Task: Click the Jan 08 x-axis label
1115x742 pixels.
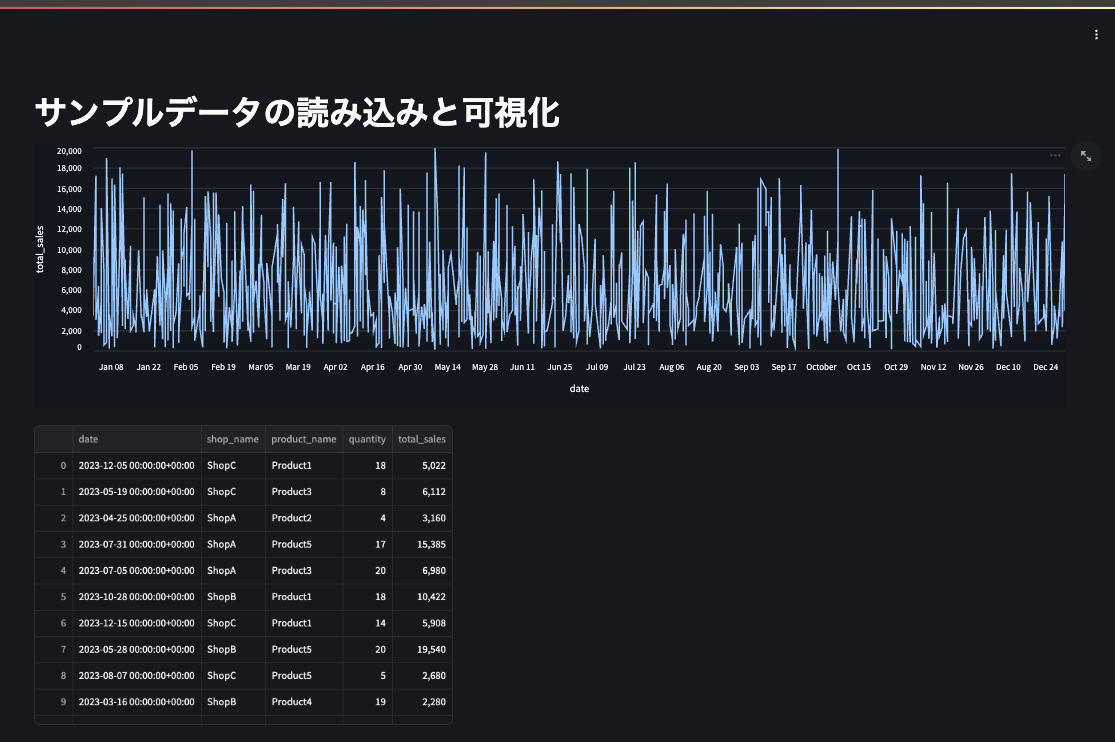Action: coord(110,367)
